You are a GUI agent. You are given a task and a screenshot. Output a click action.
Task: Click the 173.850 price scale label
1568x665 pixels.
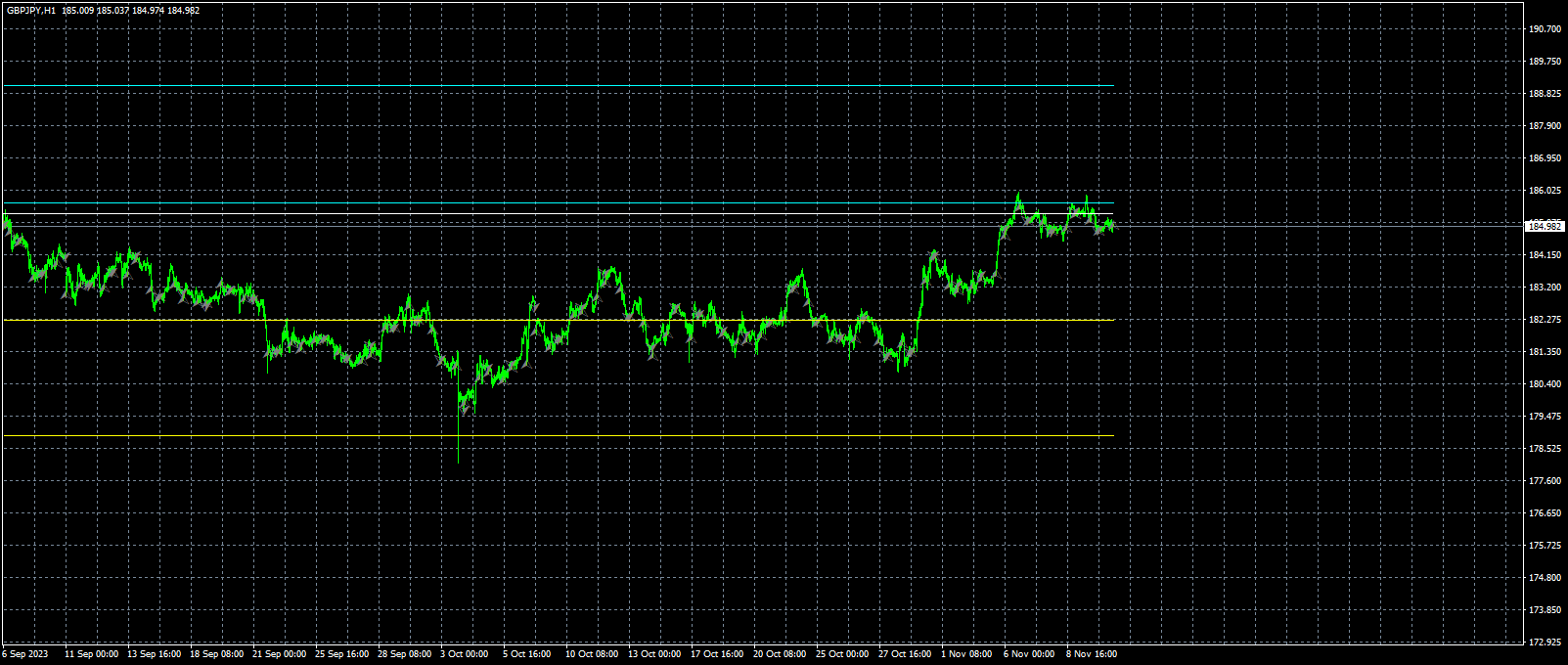1545,610
